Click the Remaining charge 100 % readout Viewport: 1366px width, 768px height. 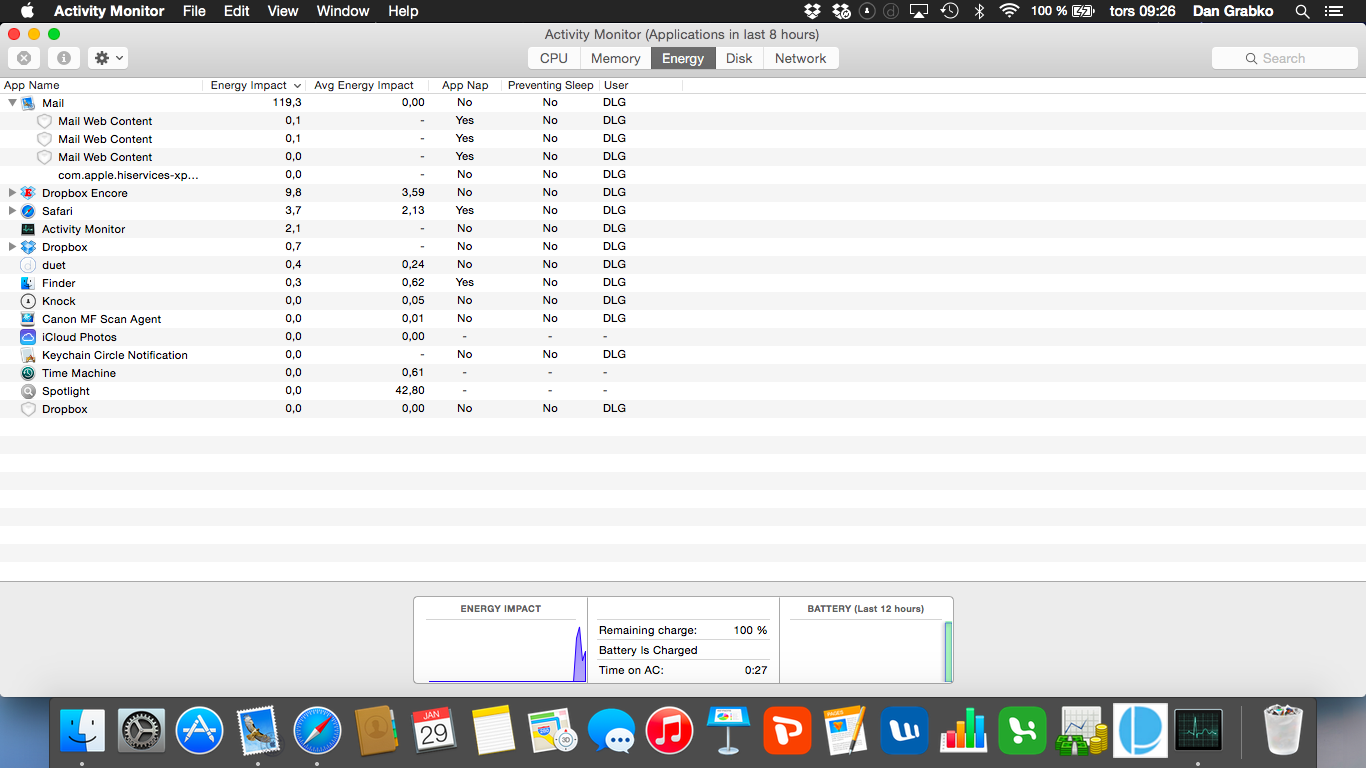[x=683, y=630]
